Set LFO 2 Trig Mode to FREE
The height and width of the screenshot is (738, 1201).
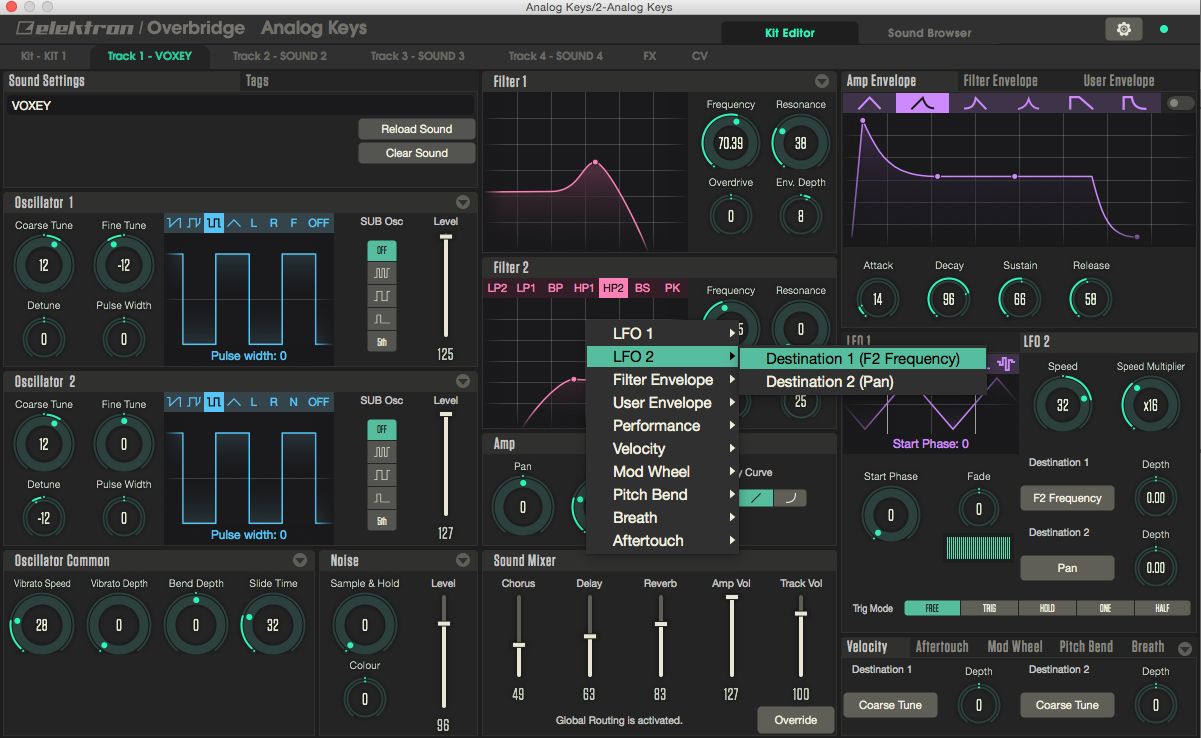point(932,608)
